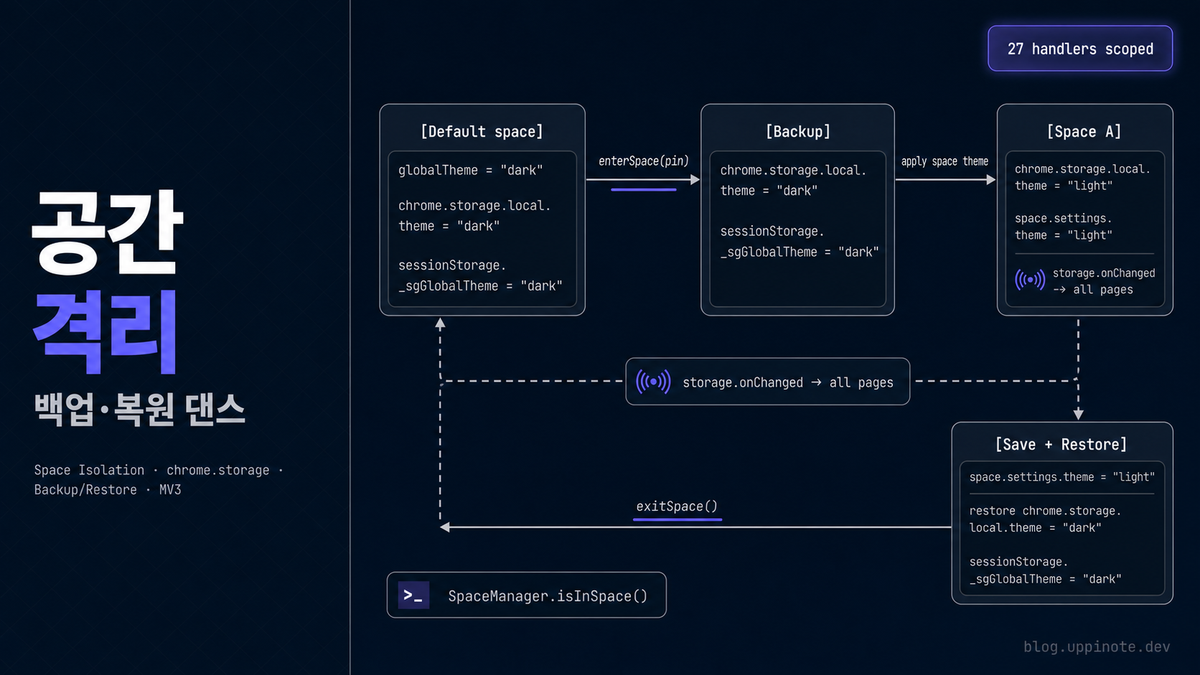Select the [Save + Restore] box title
Viewport: 1200px width, 675px height.
pos(1061,444)
